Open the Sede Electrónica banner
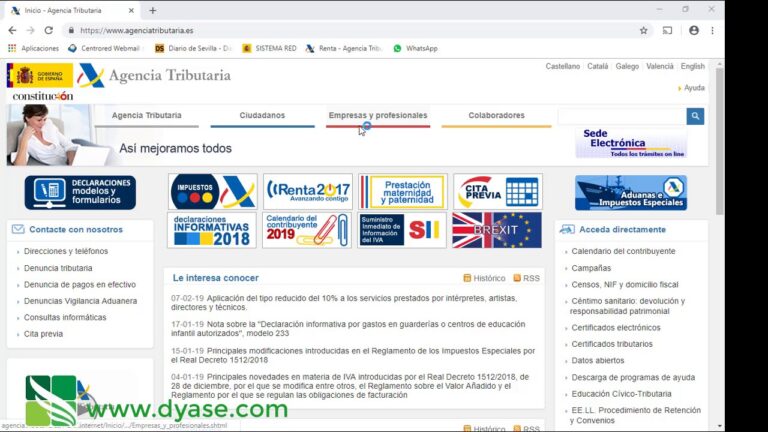The image size is (768, 432). 631,143
